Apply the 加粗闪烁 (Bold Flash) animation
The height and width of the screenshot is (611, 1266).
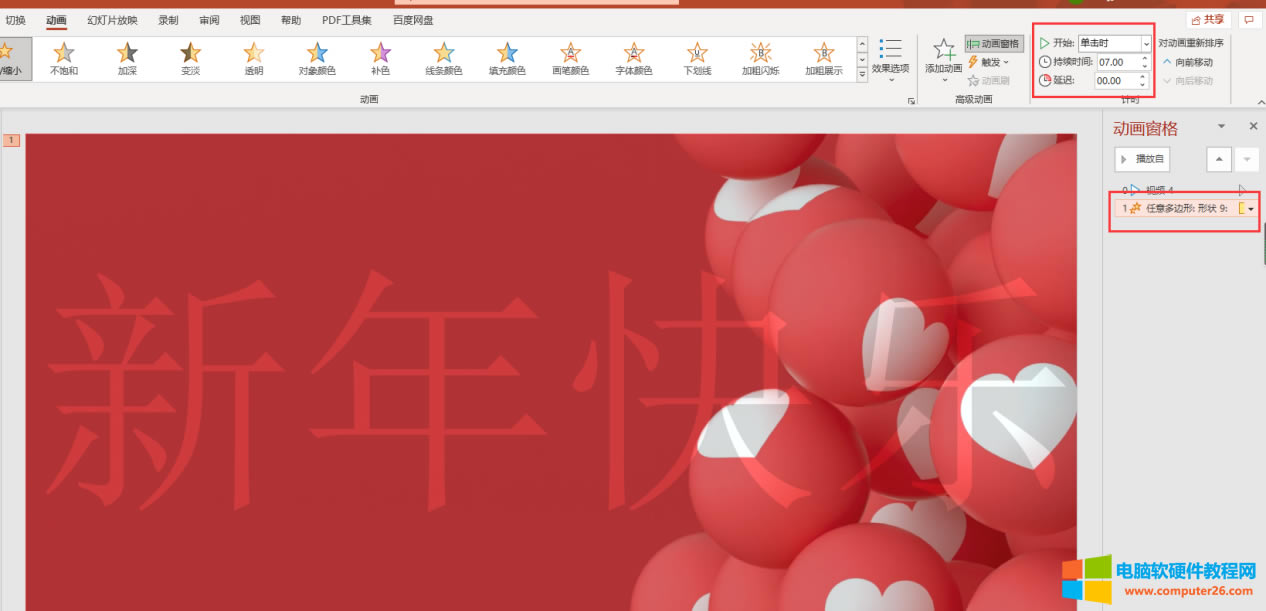click(760, 59)
